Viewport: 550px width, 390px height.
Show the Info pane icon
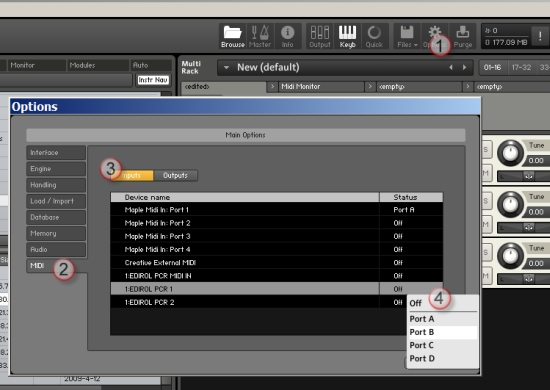click(x=287, y=36)
